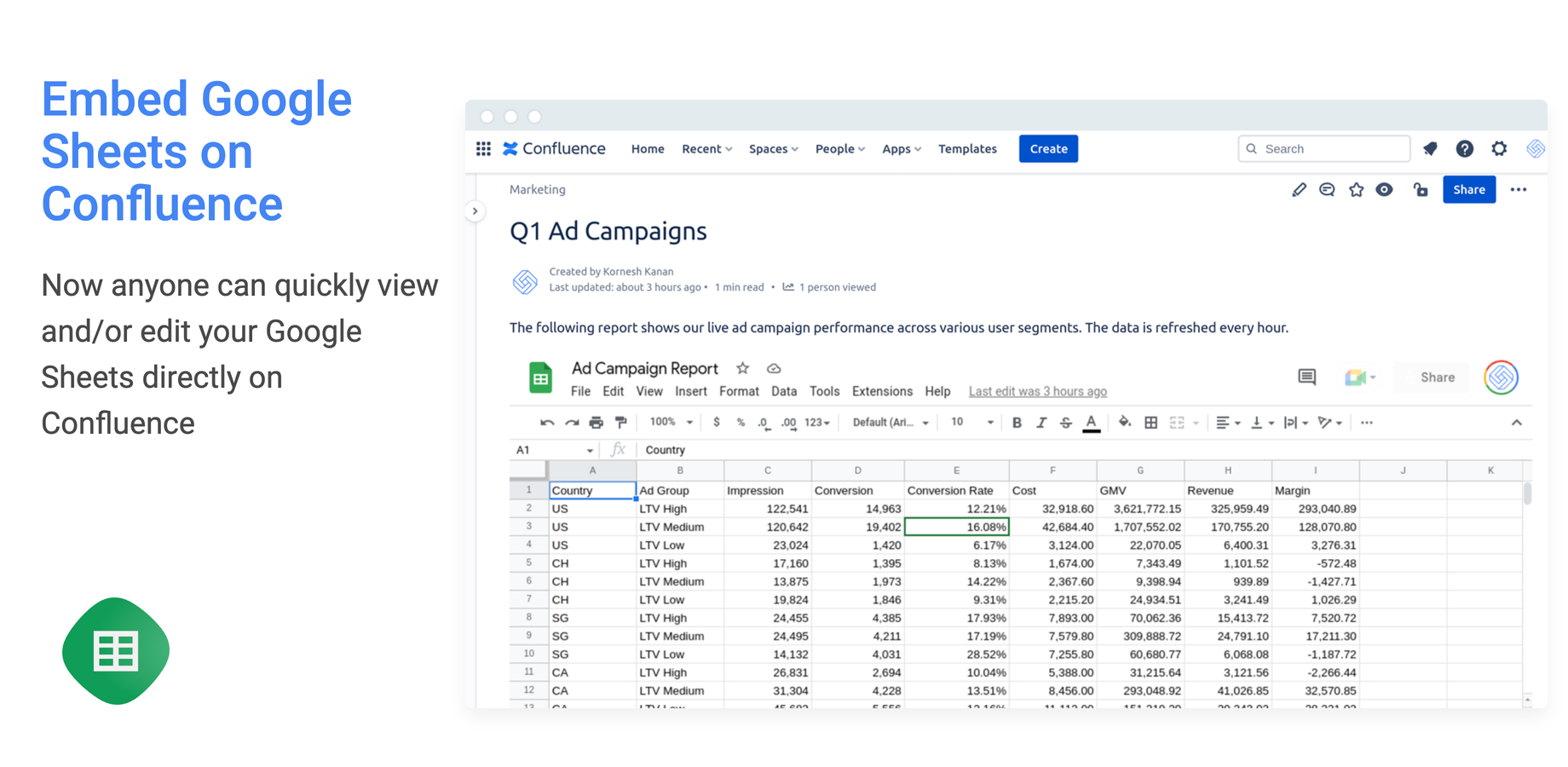
Task: Check the cloud save status icon
Action: pyautogui.click(x=774, y=369)
